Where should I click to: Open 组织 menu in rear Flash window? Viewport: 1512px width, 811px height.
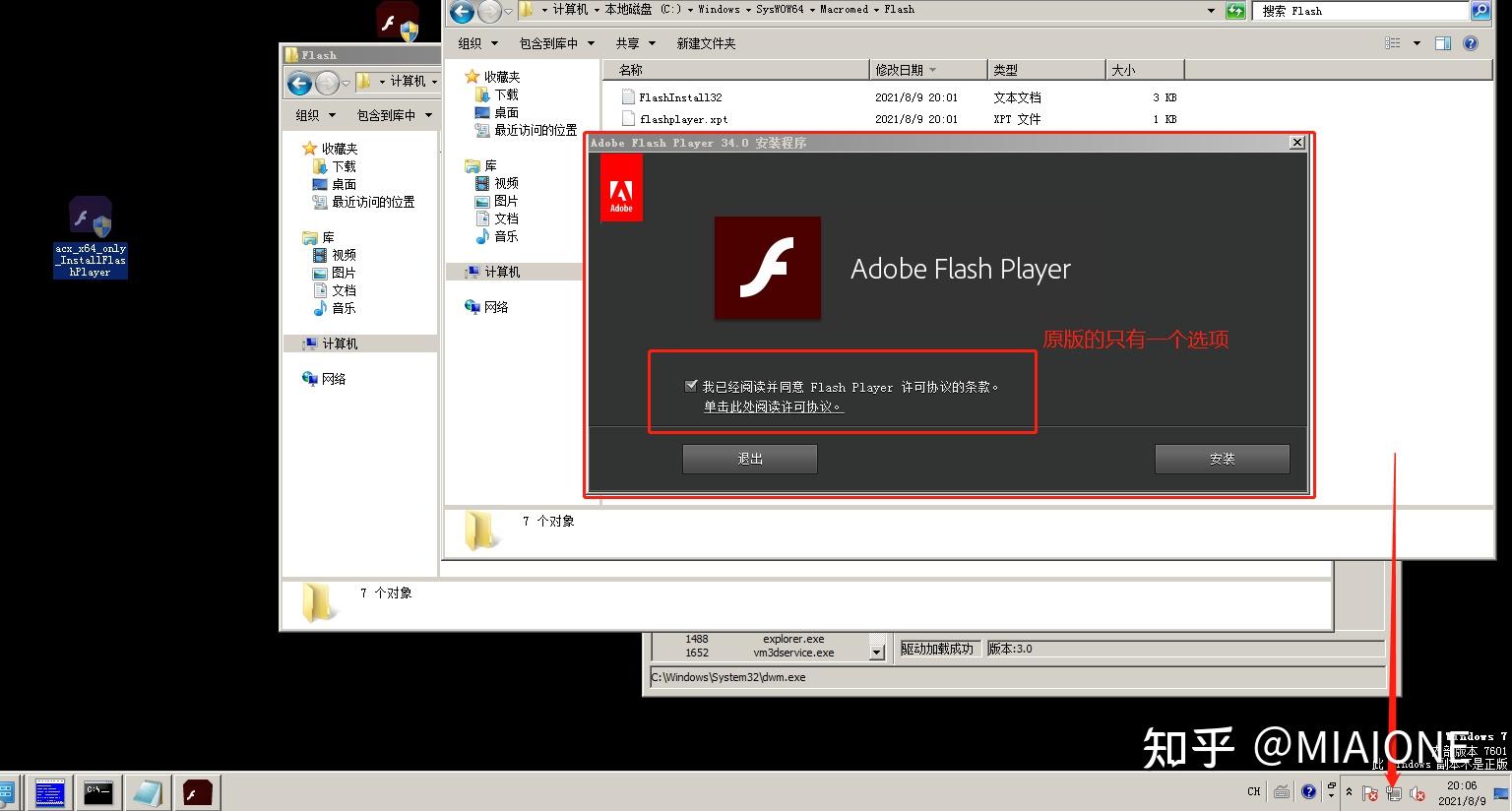pos(315,115)
